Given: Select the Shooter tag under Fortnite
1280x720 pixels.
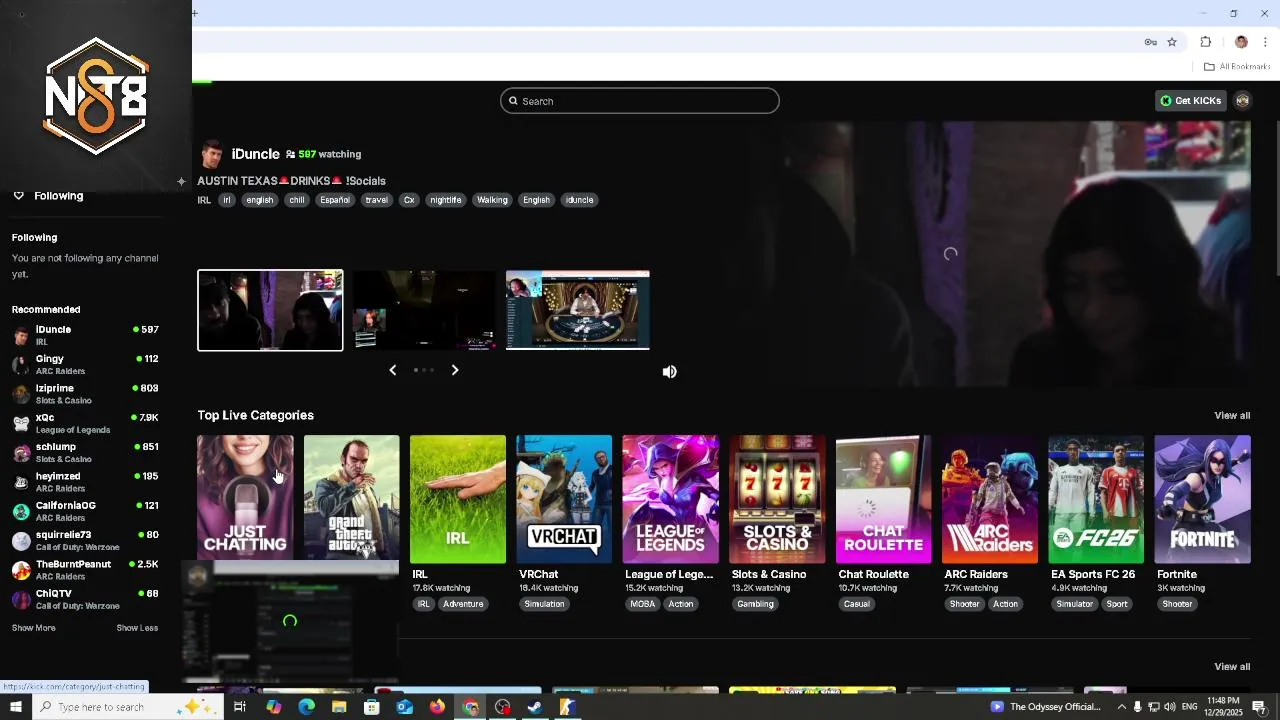Looking at the screenshot, I should pos(1177,604).
